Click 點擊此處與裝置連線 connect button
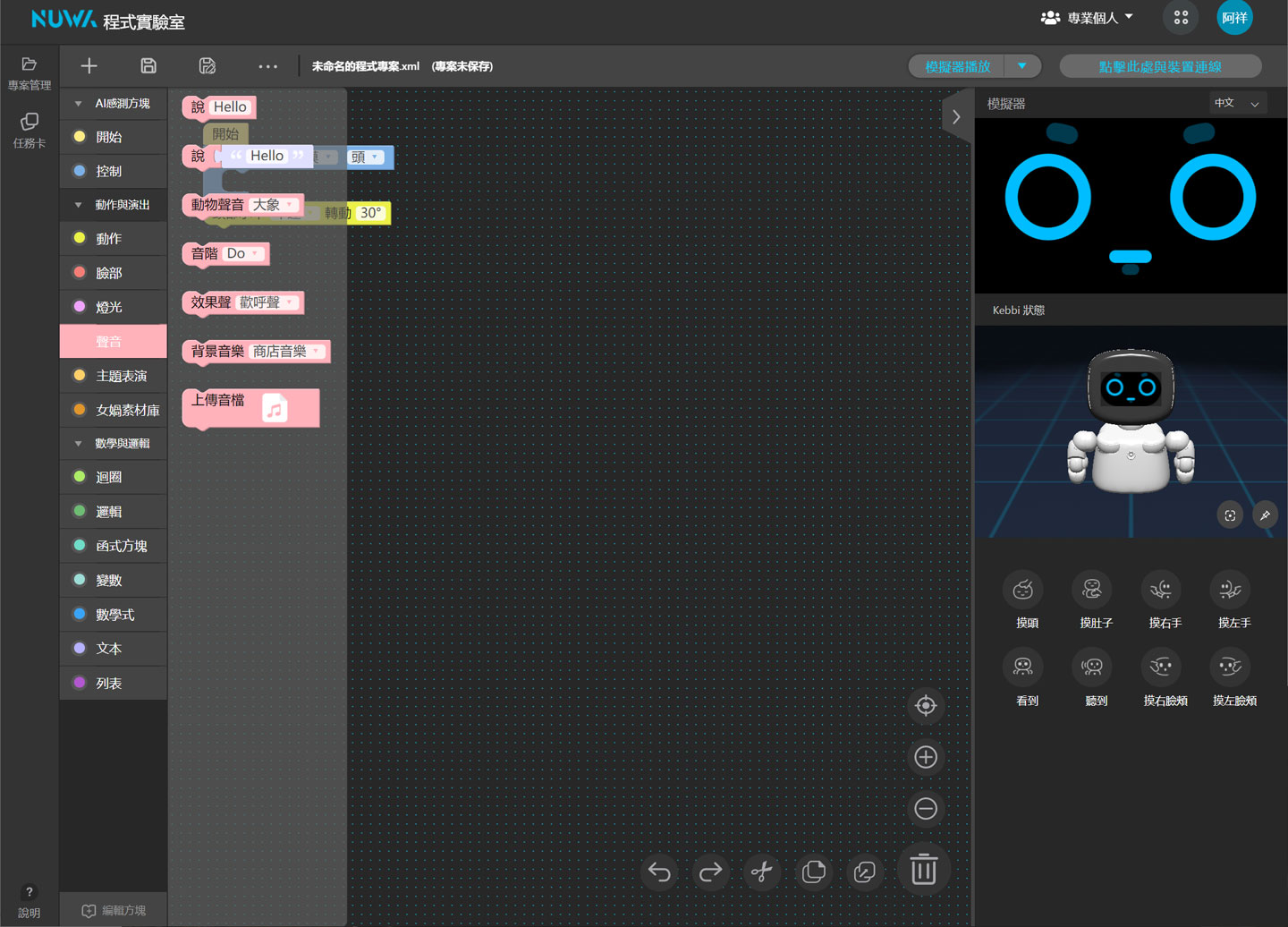This screenshot has width=1288, height=927. click(1159, 66)
